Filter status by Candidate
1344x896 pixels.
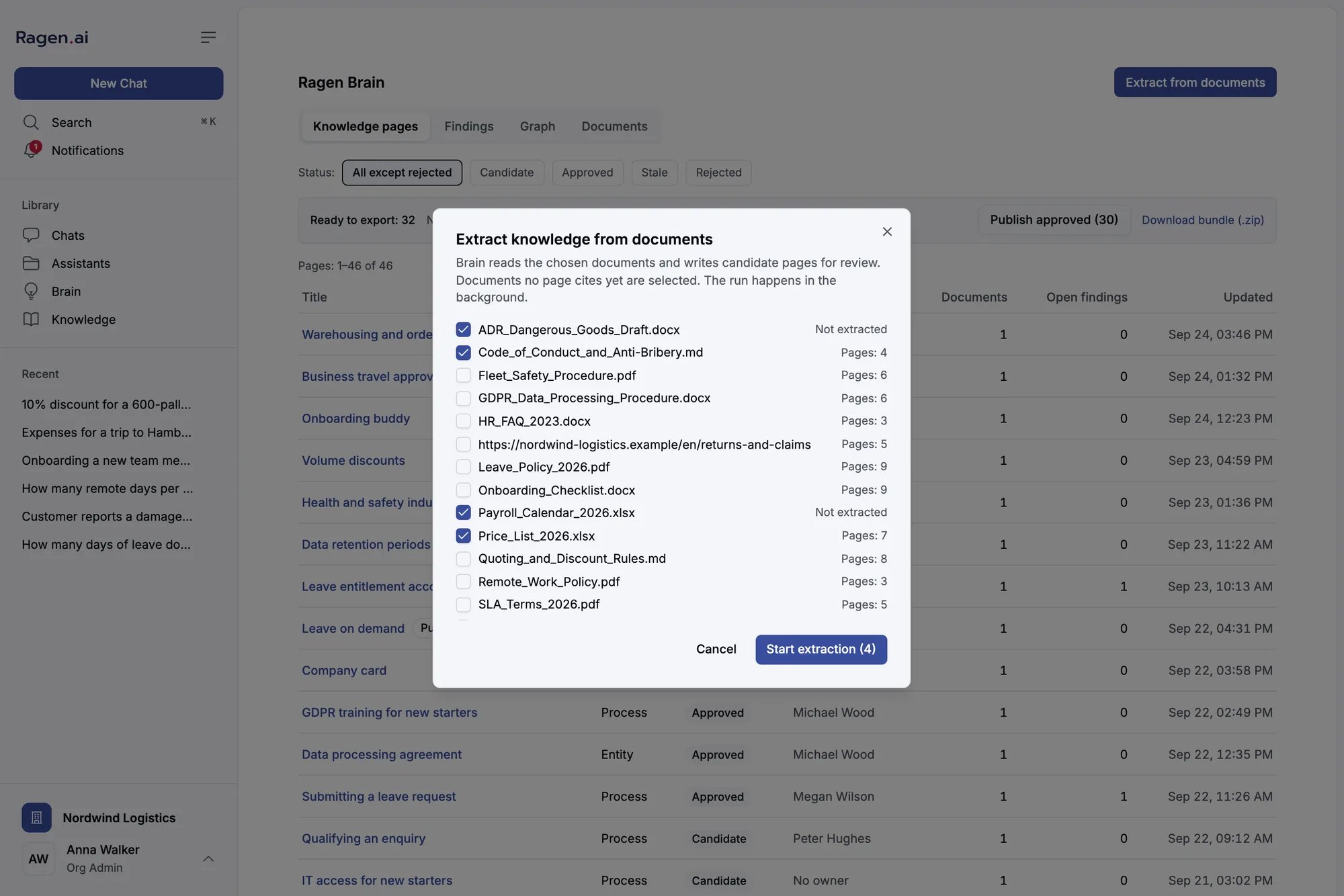[x=507, y=173]
